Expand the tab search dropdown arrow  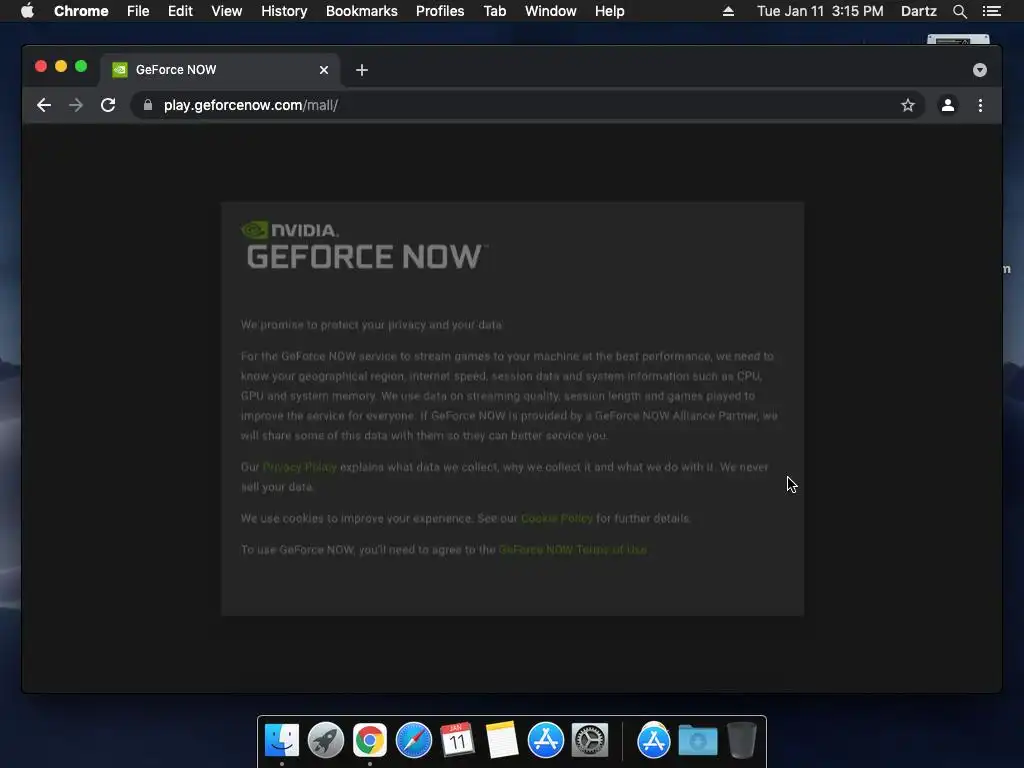(980, 70)
